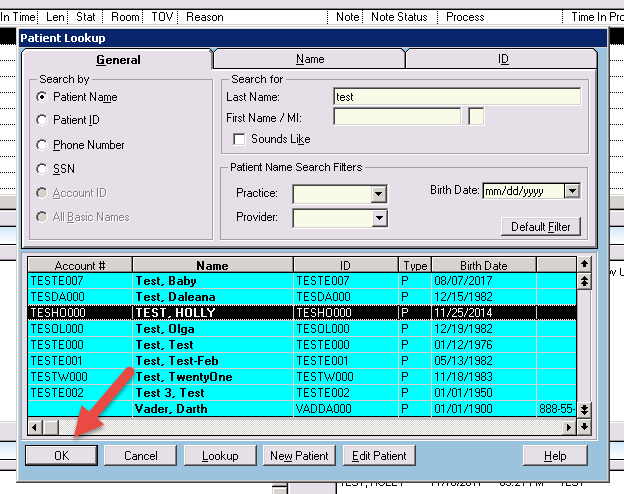This screenshot has width=624, height=494.
Task: Expand the Provider dropdown list
Action: point(378,217)
